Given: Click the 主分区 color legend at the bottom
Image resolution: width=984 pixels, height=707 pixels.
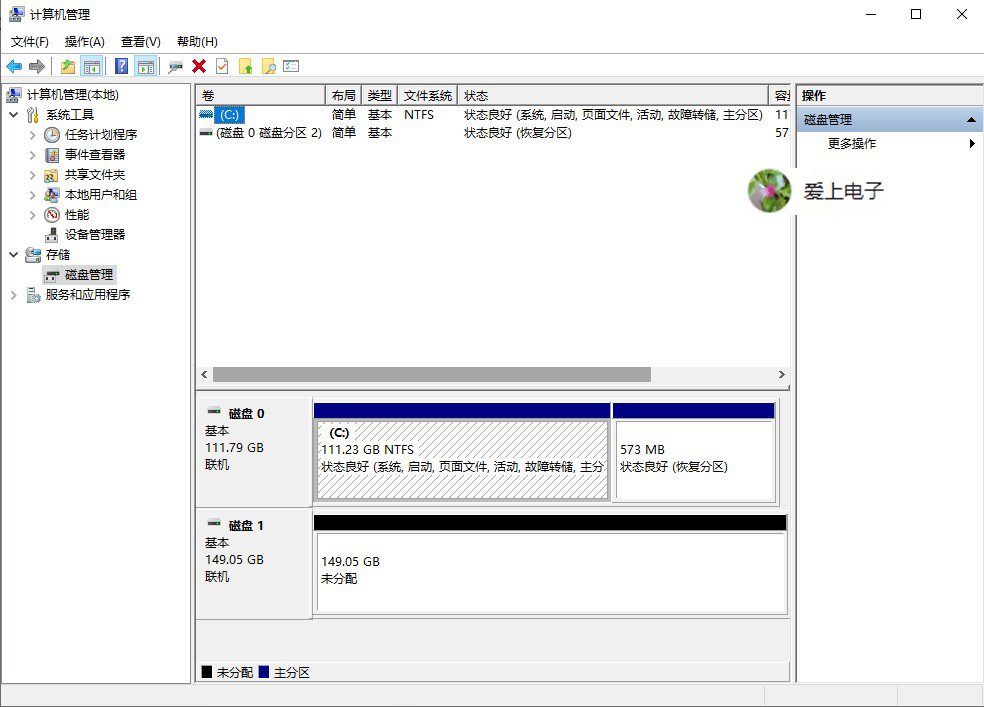Looking at the screenshot, I should coord(286,672).
